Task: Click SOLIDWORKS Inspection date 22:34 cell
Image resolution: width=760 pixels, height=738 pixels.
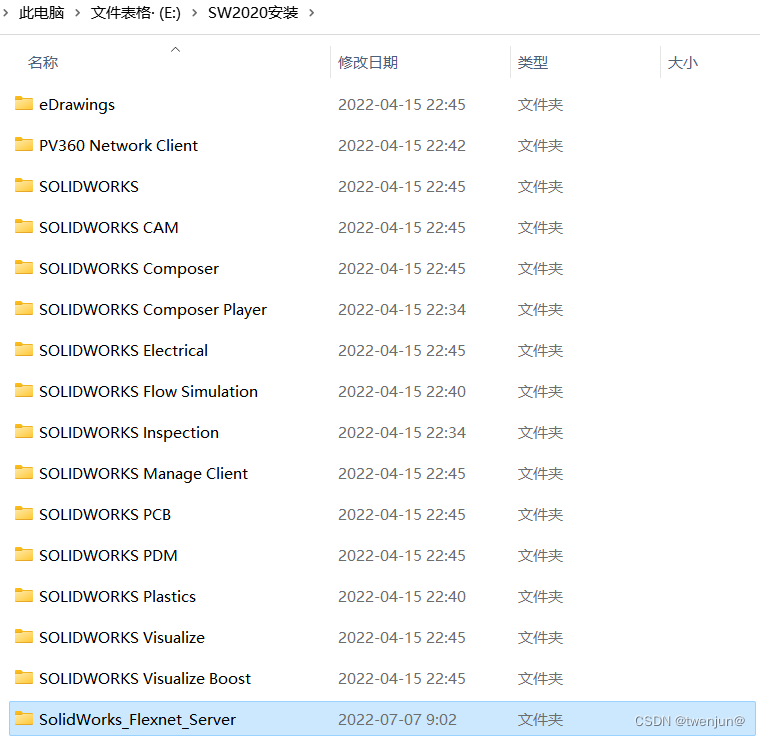Action: click(401, 433)
